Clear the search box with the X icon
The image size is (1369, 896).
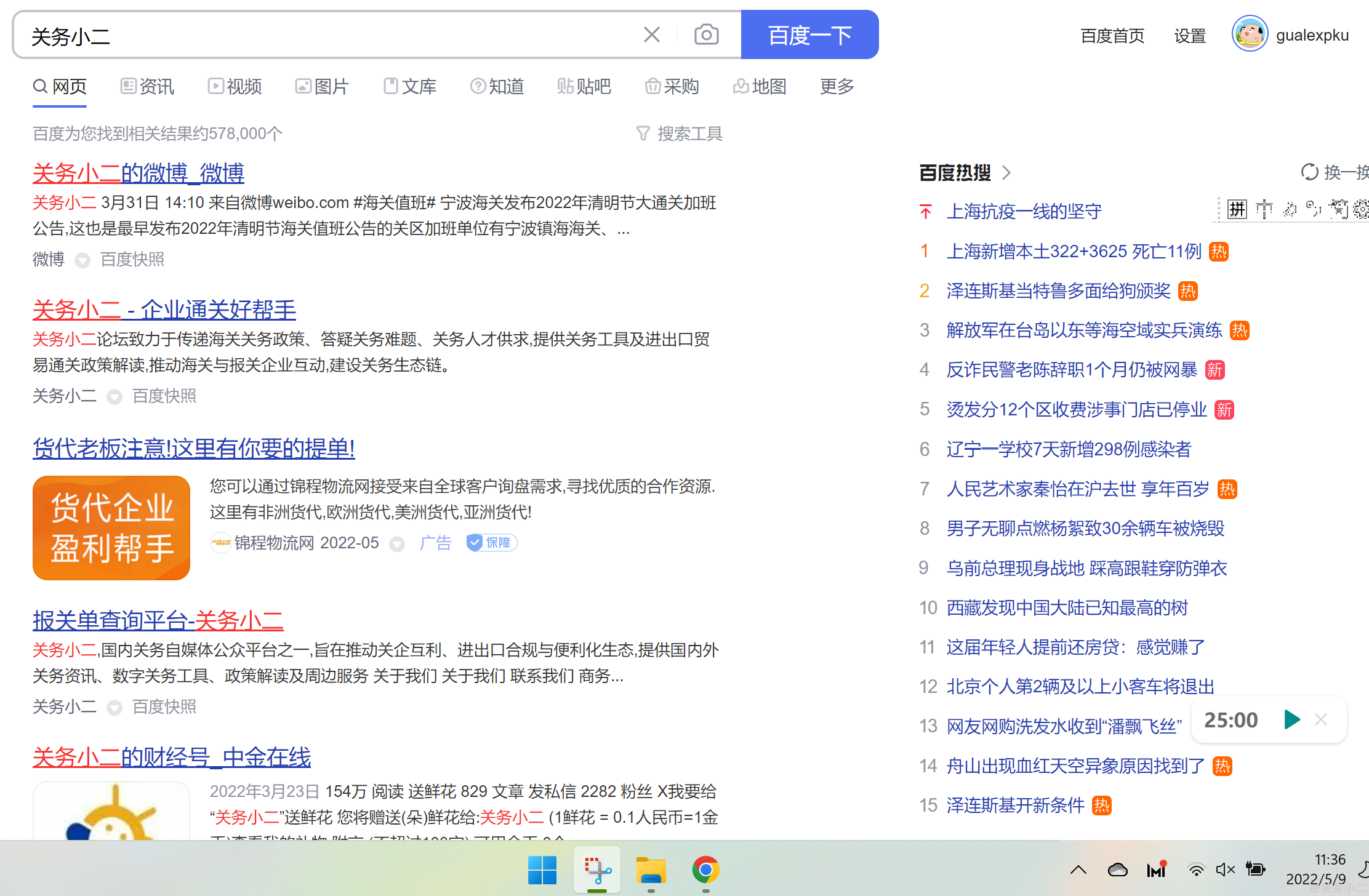click(652, 34)
